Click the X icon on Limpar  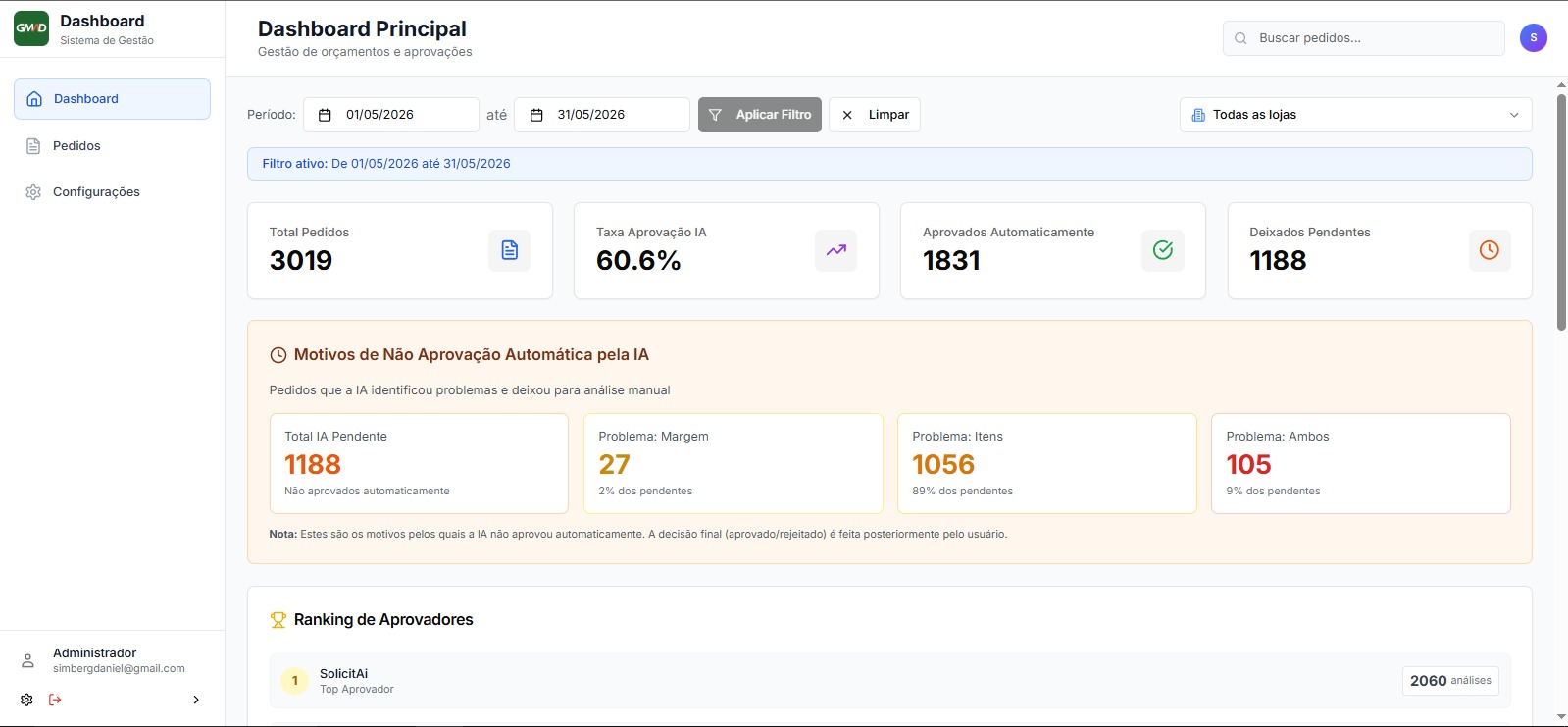[x=847, y=115]
